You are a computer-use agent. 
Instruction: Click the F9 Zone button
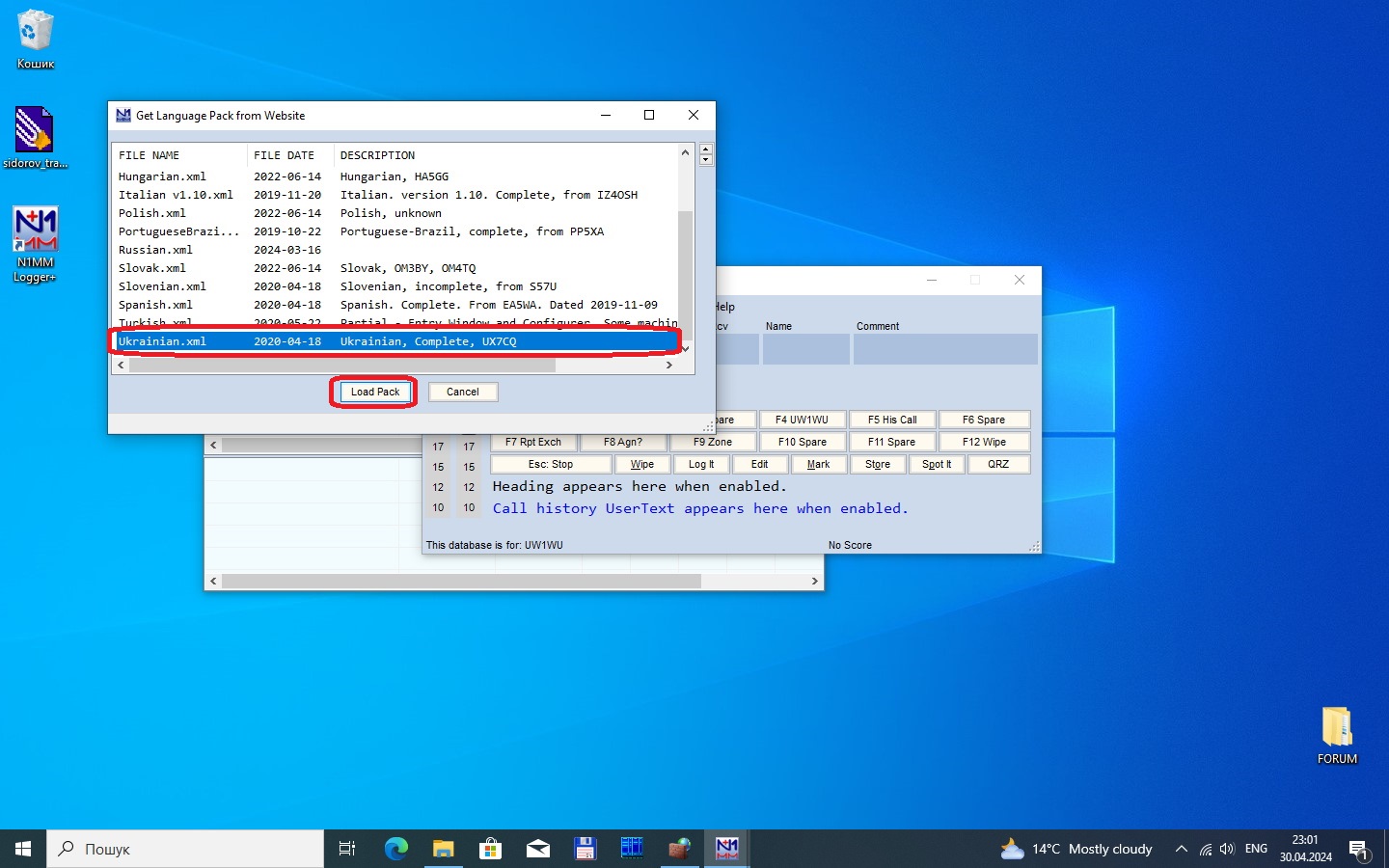click(713, 442)
